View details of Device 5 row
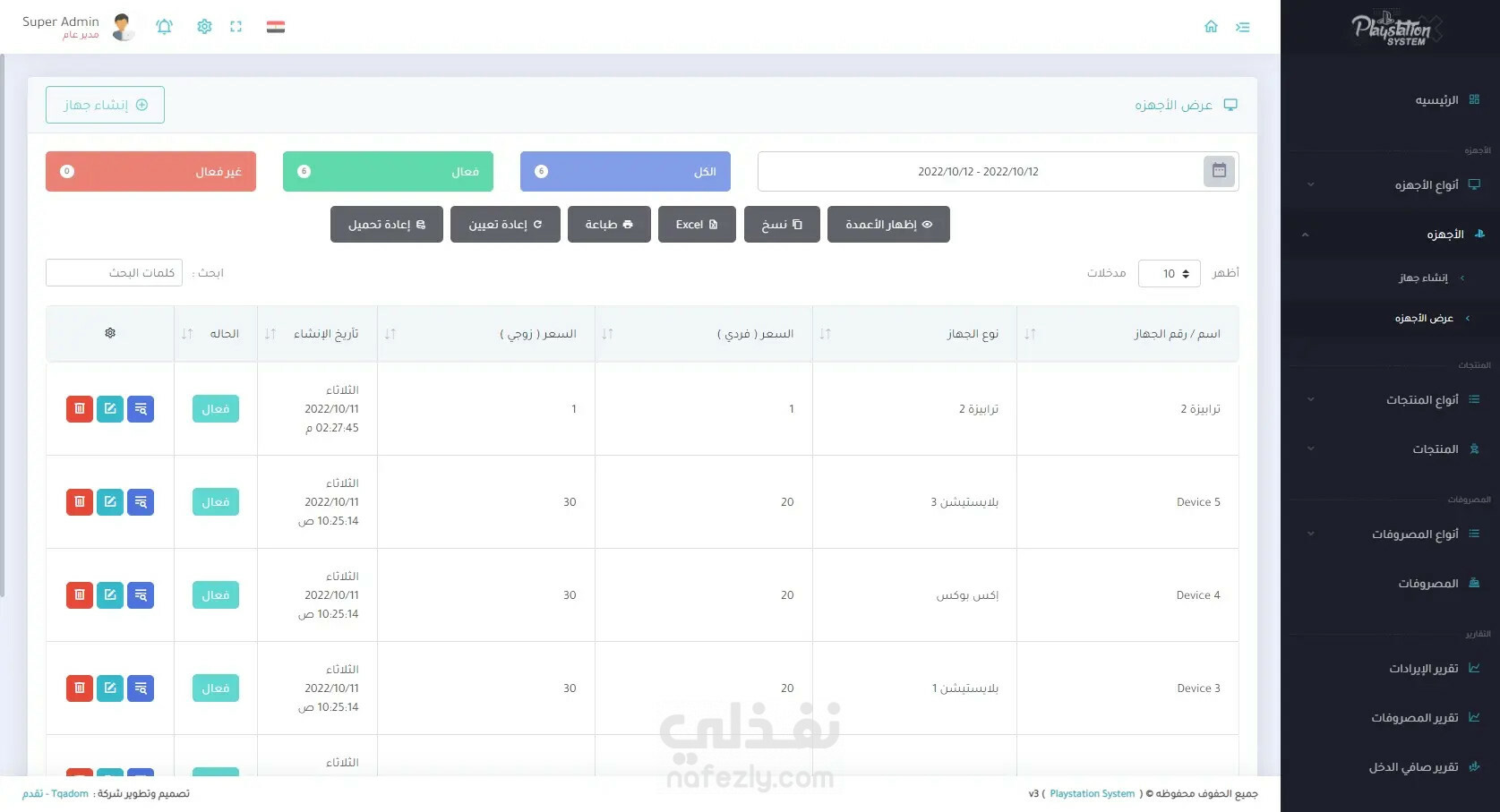The image size is (1500, 812). [141, 502]
